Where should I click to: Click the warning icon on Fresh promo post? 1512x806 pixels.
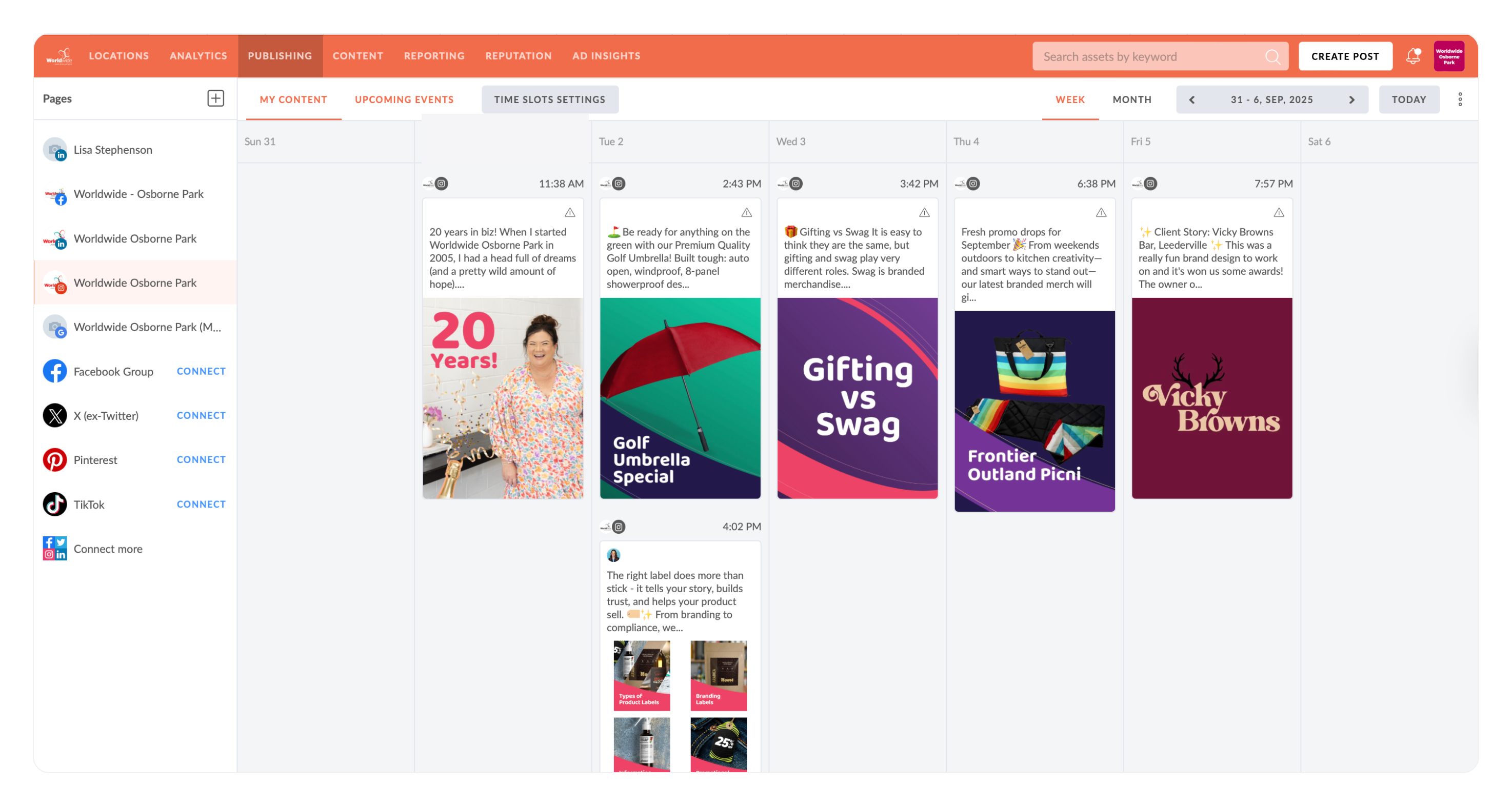(x=1101, y=212)
